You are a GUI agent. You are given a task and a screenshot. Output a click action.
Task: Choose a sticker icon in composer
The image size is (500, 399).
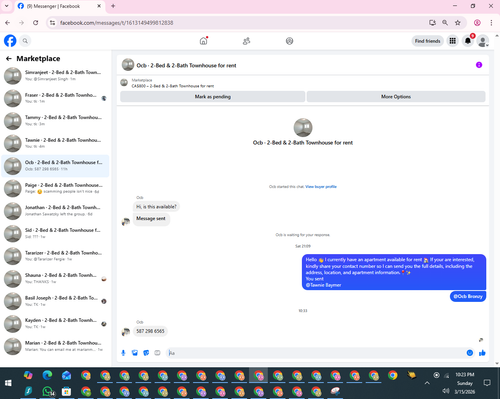tap(146, 353)
